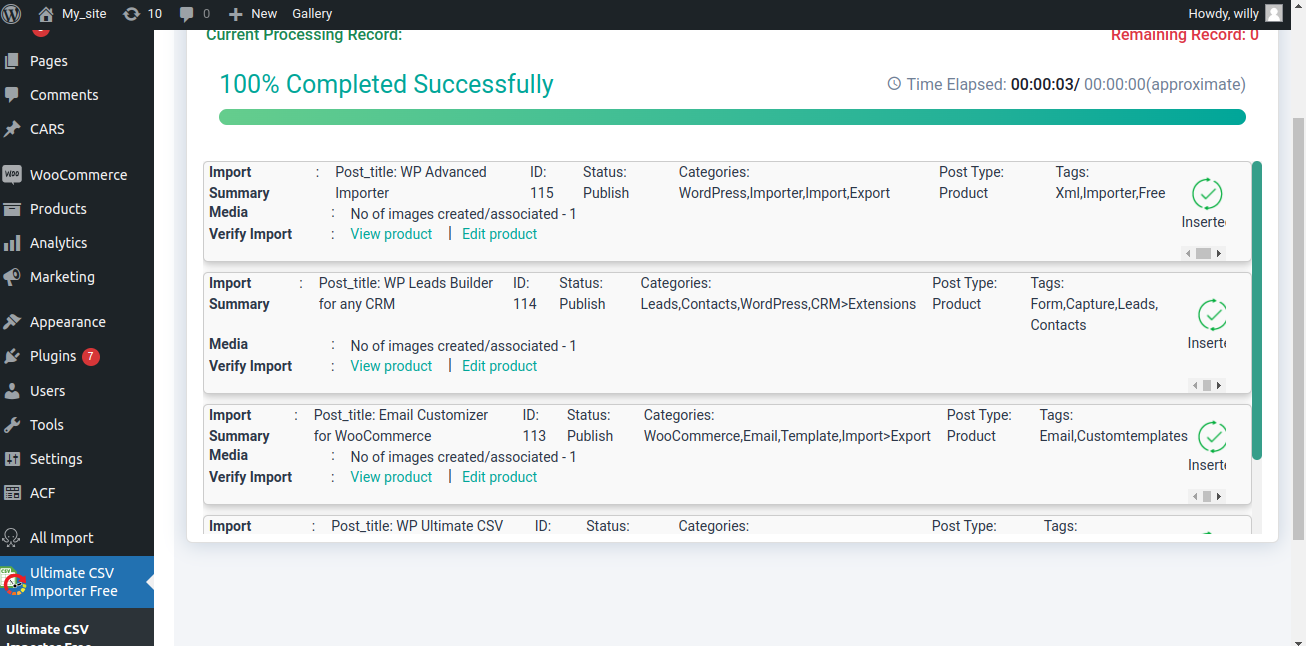Edit product for WP Leads Builder
Screen dimensions: 1306x646
click(x=500, y=366)
